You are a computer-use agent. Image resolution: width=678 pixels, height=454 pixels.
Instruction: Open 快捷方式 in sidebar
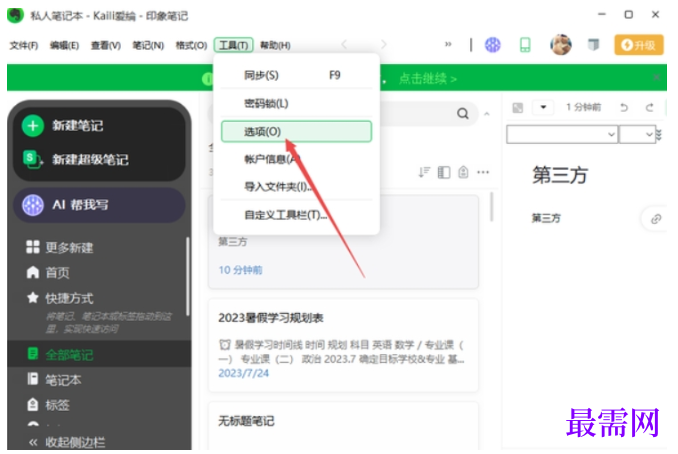[x=60, y=298]
